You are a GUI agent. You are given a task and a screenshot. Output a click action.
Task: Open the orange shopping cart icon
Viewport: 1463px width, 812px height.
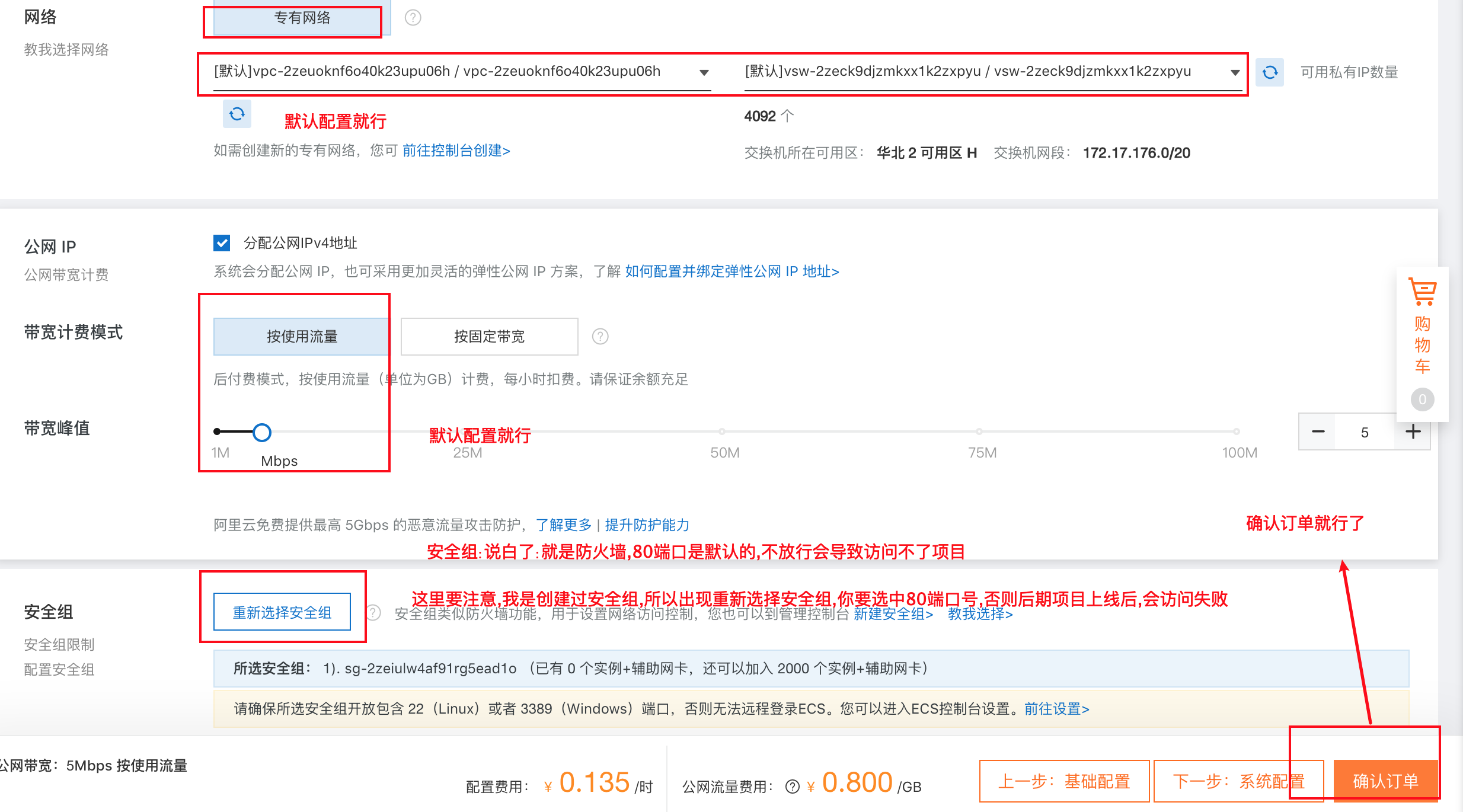pyautogui.click(x=1422, y=292)
